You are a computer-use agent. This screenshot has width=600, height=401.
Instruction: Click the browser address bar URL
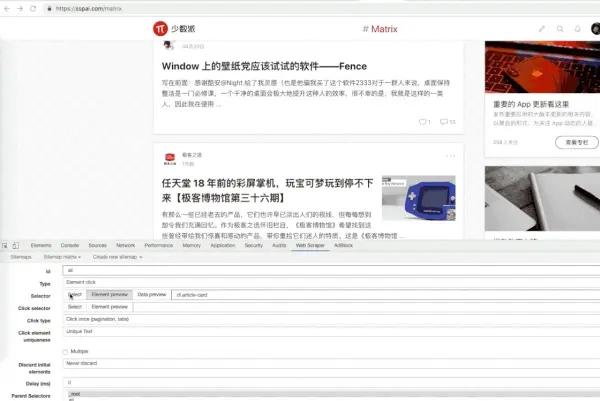click(89, 8)
